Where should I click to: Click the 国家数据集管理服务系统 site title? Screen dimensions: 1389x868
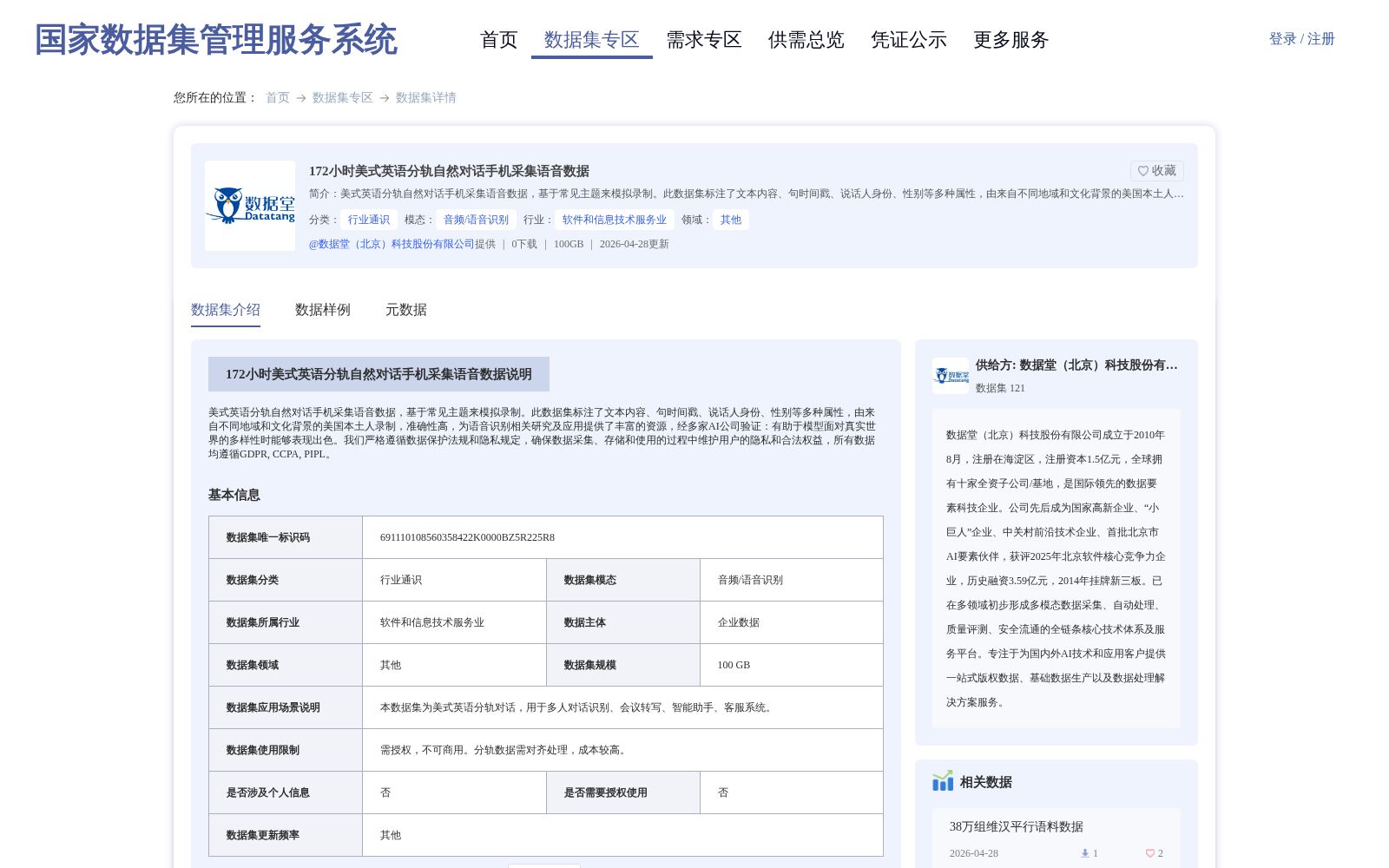click(x=215, y=40)
